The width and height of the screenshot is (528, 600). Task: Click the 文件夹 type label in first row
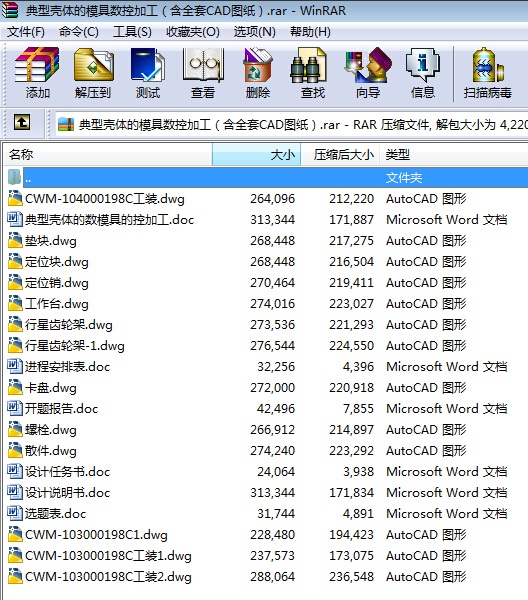[404, 178]
